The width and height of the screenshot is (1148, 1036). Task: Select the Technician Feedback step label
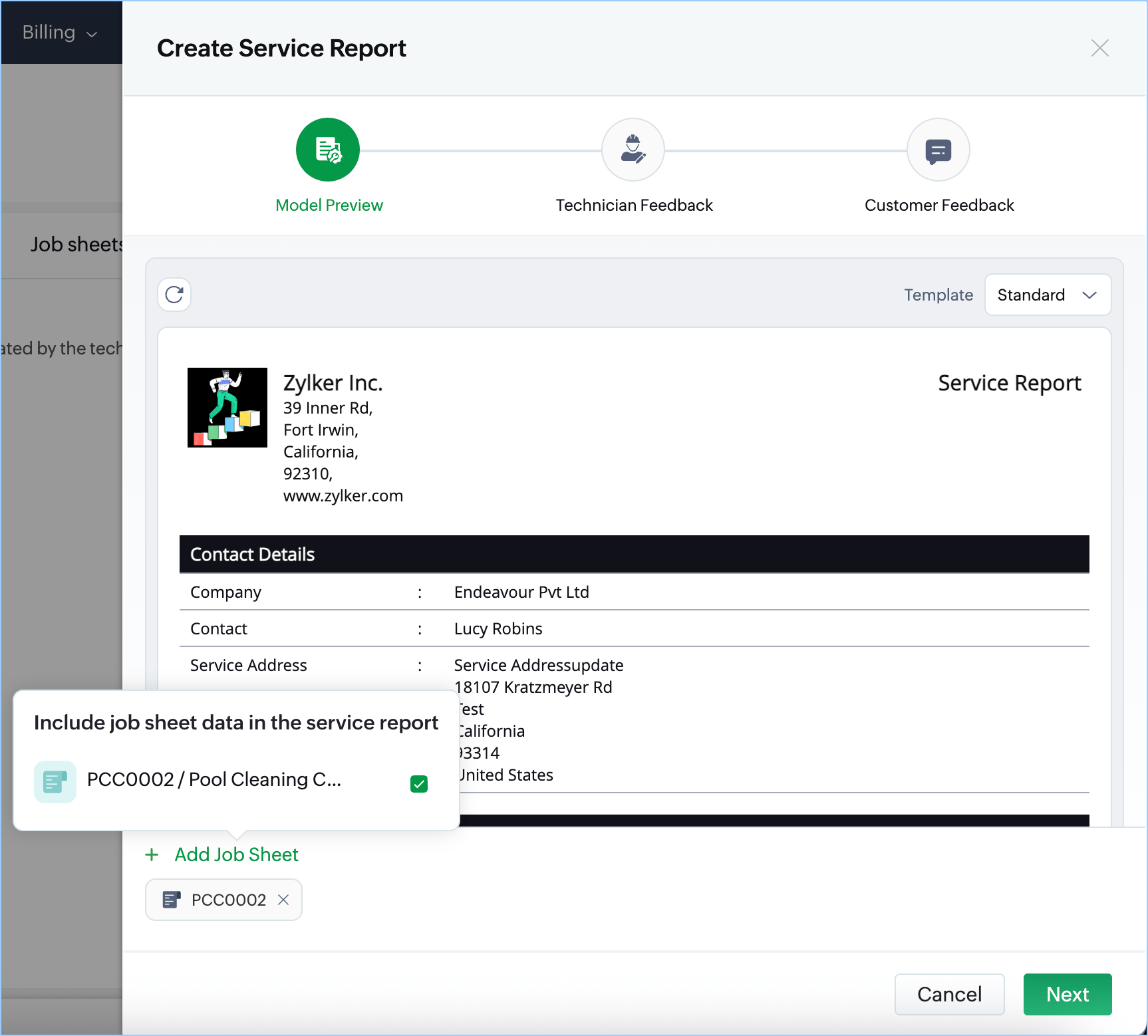point(634,205)
